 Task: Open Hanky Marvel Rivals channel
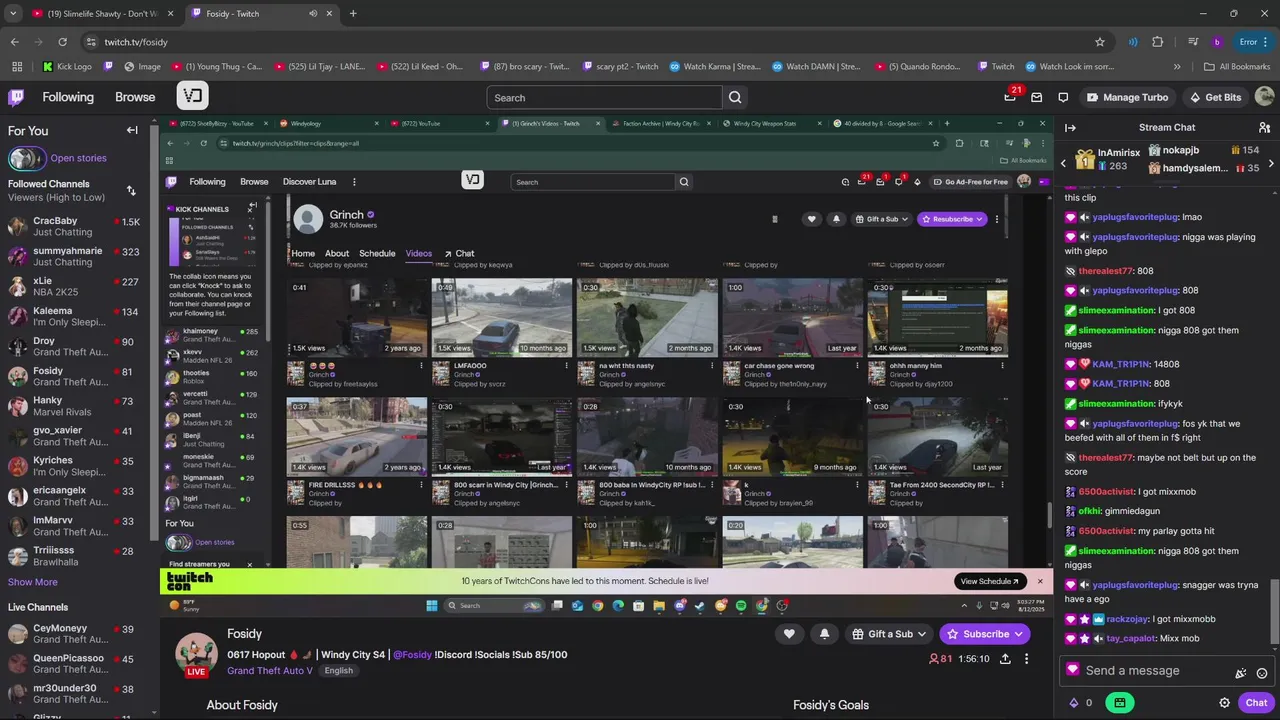point(75,406)
